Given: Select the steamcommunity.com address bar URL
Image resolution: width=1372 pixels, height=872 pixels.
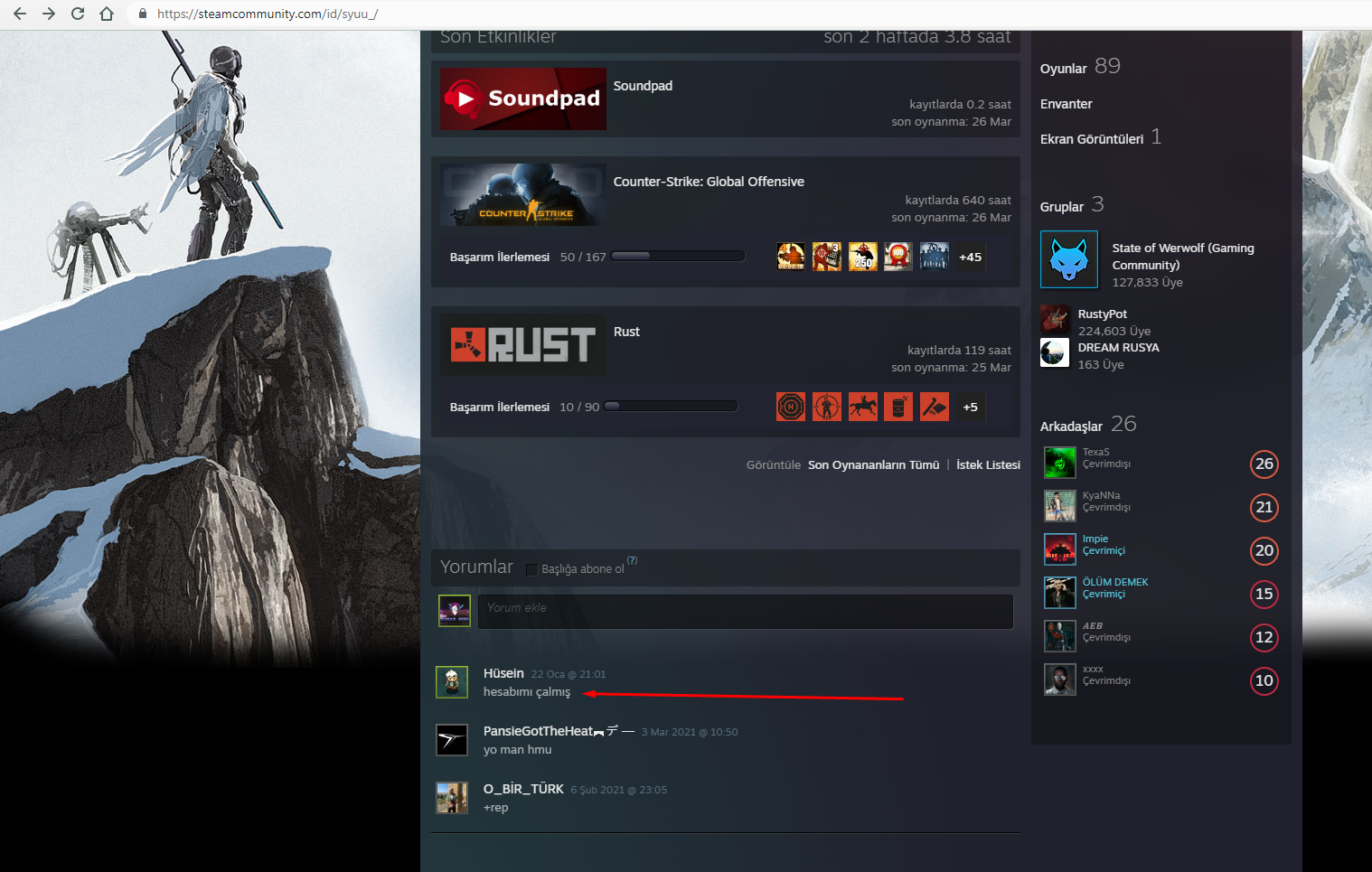Looking at the screenshot, I should click(x=268, y=14).
